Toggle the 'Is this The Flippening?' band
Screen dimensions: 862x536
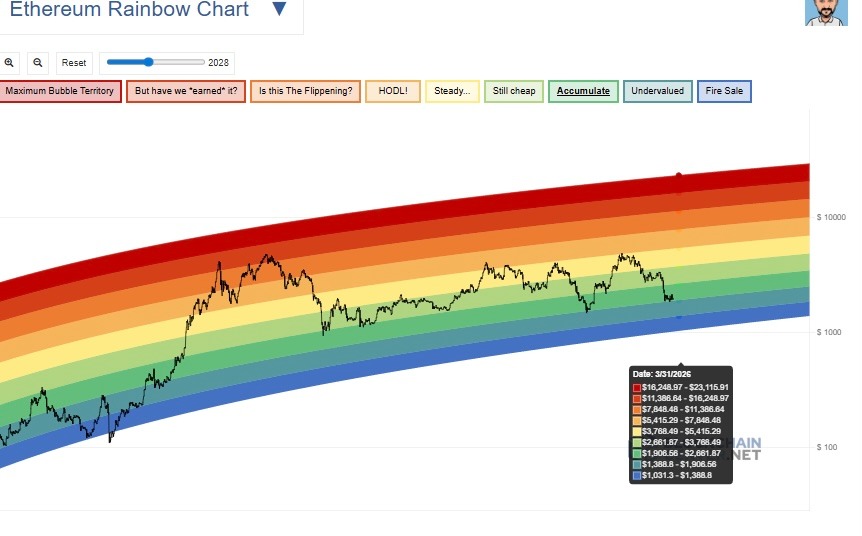click(x=305, y=91)
